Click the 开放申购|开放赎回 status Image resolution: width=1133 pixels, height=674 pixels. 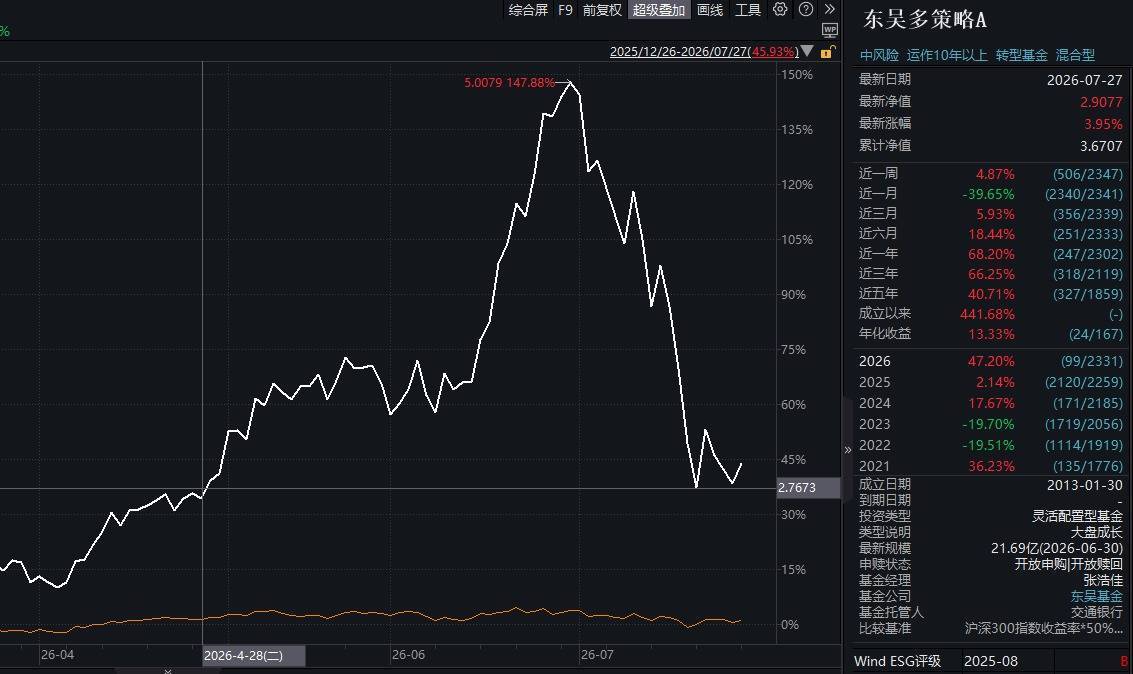(x=1069, y=564)
